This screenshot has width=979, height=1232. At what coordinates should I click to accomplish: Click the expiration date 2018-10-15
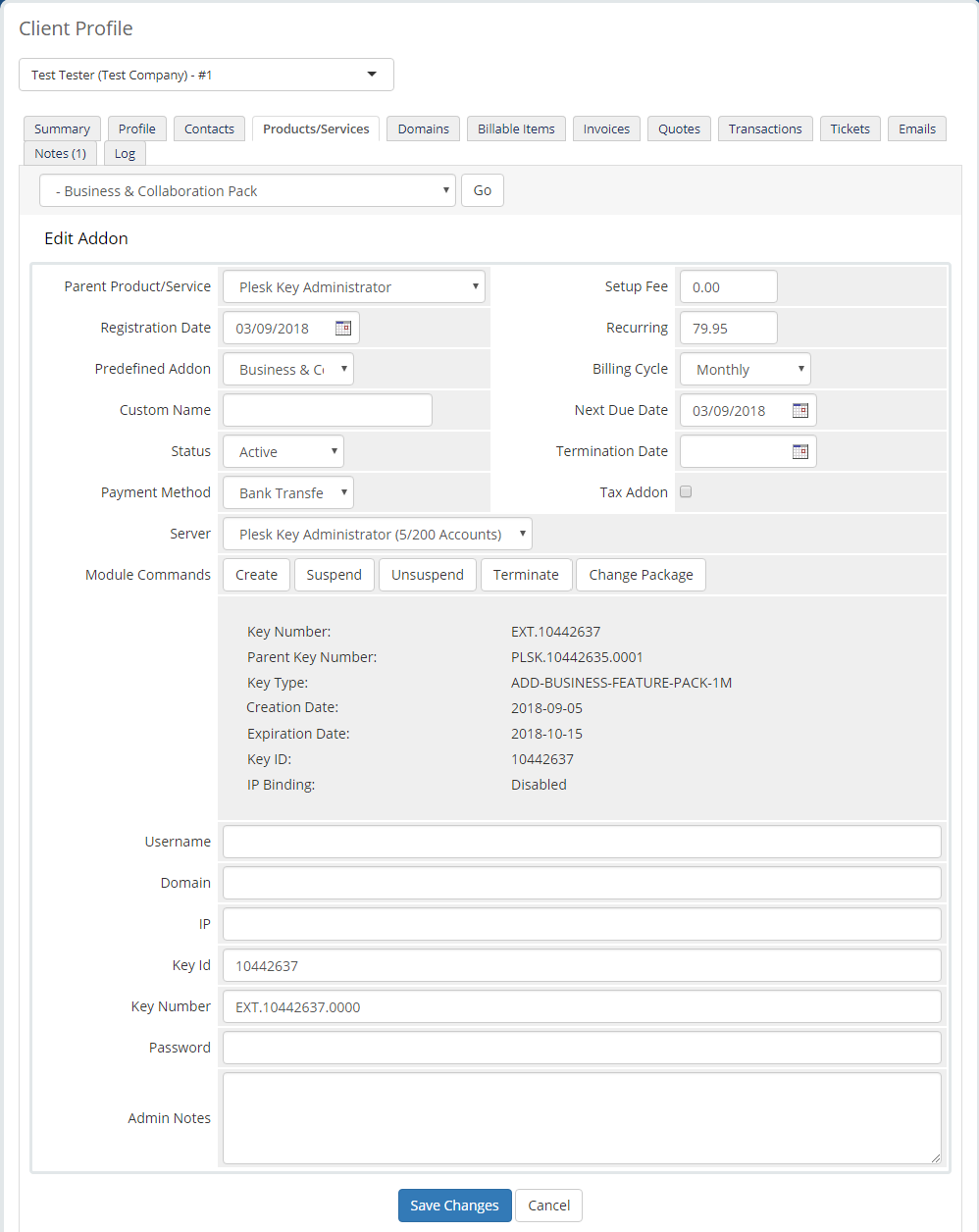tap(546, 734)
